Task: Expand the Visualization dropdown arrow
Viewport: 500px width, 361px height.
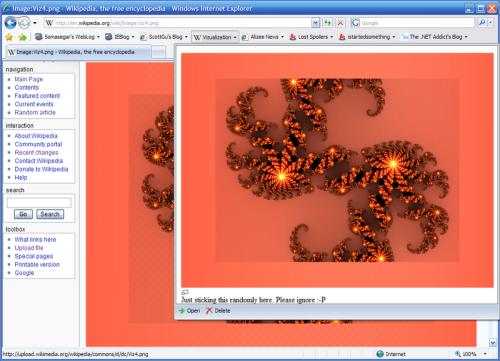Action: [x=235, y=37]
